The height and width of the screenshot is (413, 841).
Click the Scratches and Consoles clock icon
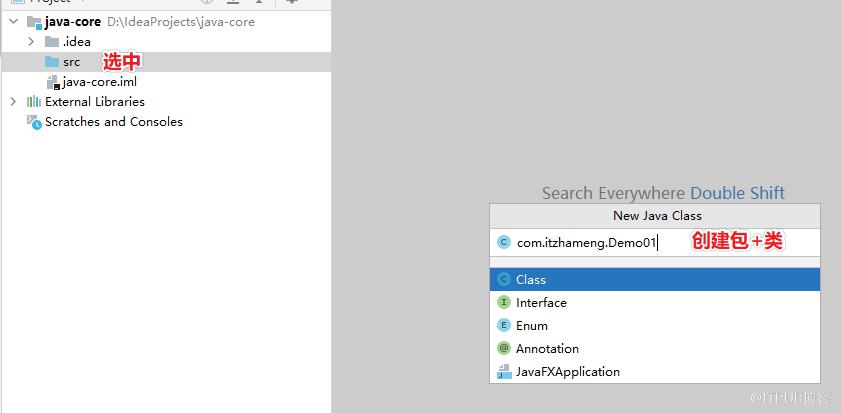pos(34,122)
